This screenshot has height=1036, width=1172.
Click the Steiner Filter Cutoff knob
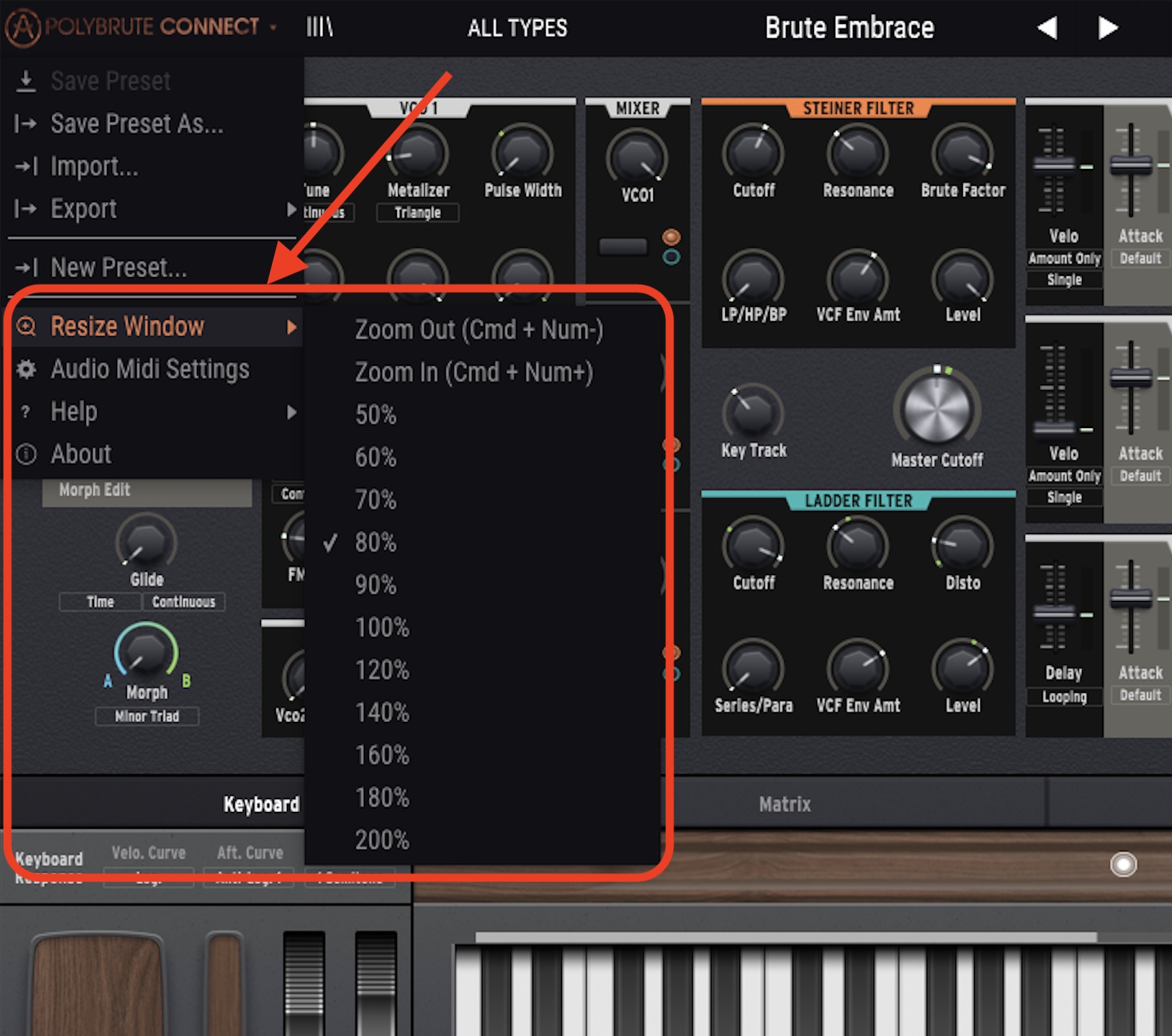point(753,153)
